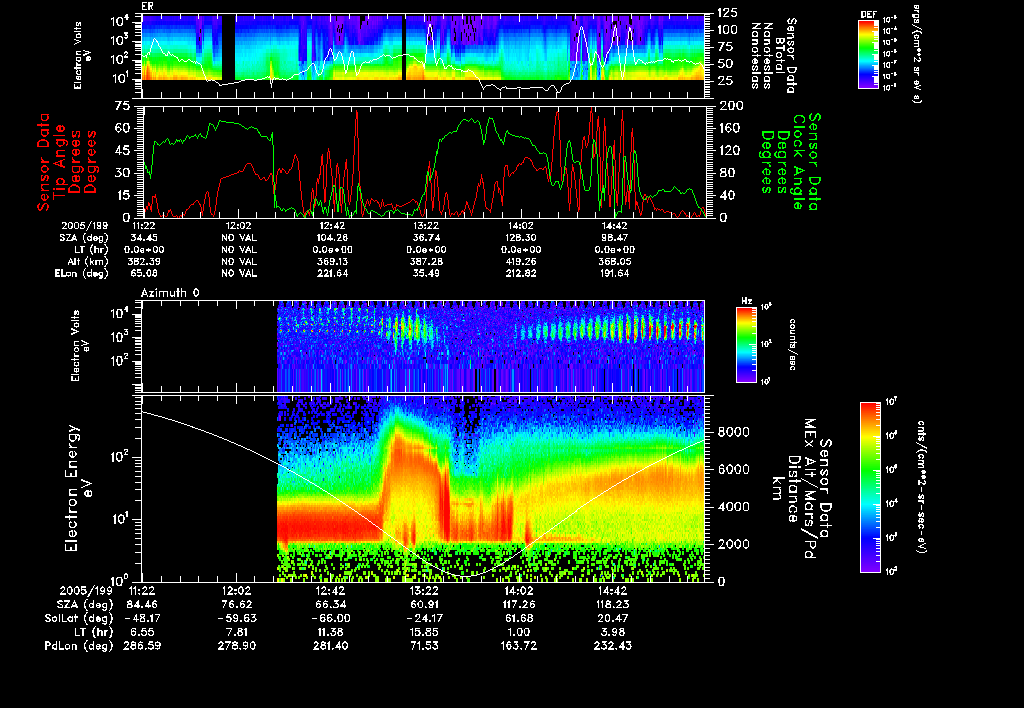This screenshot has height=708, width=1024.
Task: Select local time value 11.38
Action: coord(330,632)
